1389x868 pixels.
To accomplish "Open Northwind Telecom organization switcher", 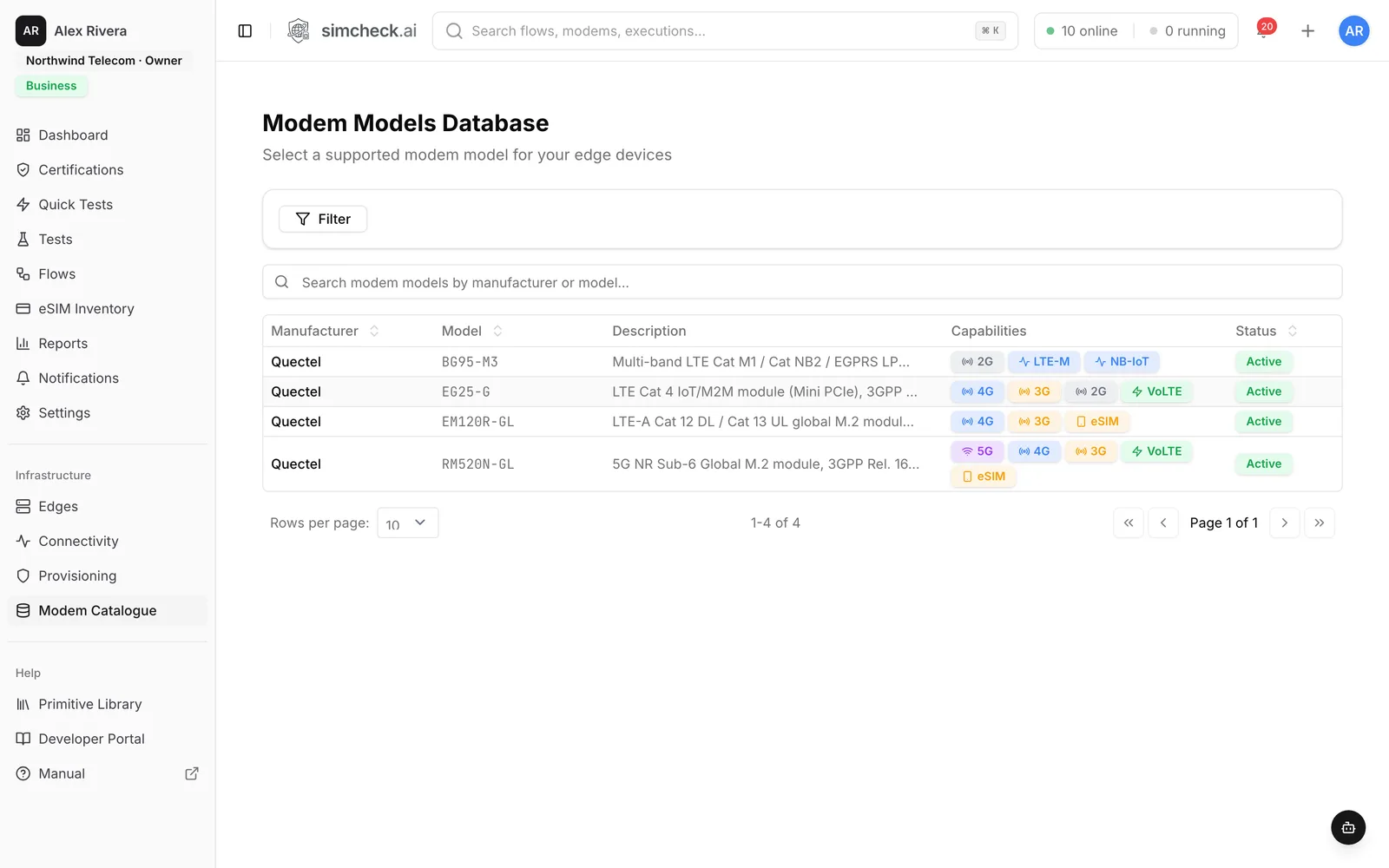I will coord(103,61).
